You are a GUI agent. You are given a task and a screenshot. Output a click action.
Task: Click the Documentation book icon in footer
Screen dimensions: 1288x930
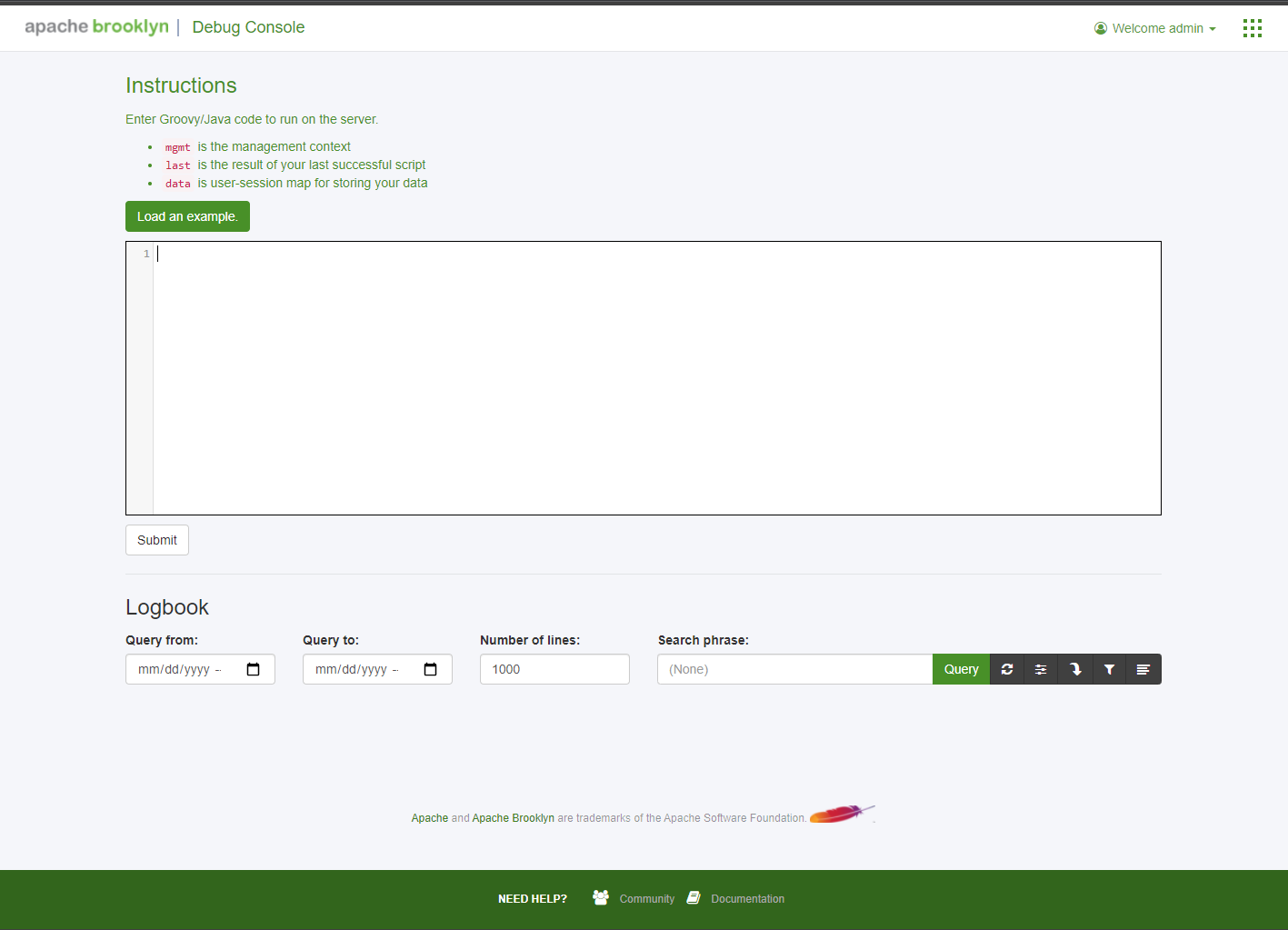coord(694,897)
